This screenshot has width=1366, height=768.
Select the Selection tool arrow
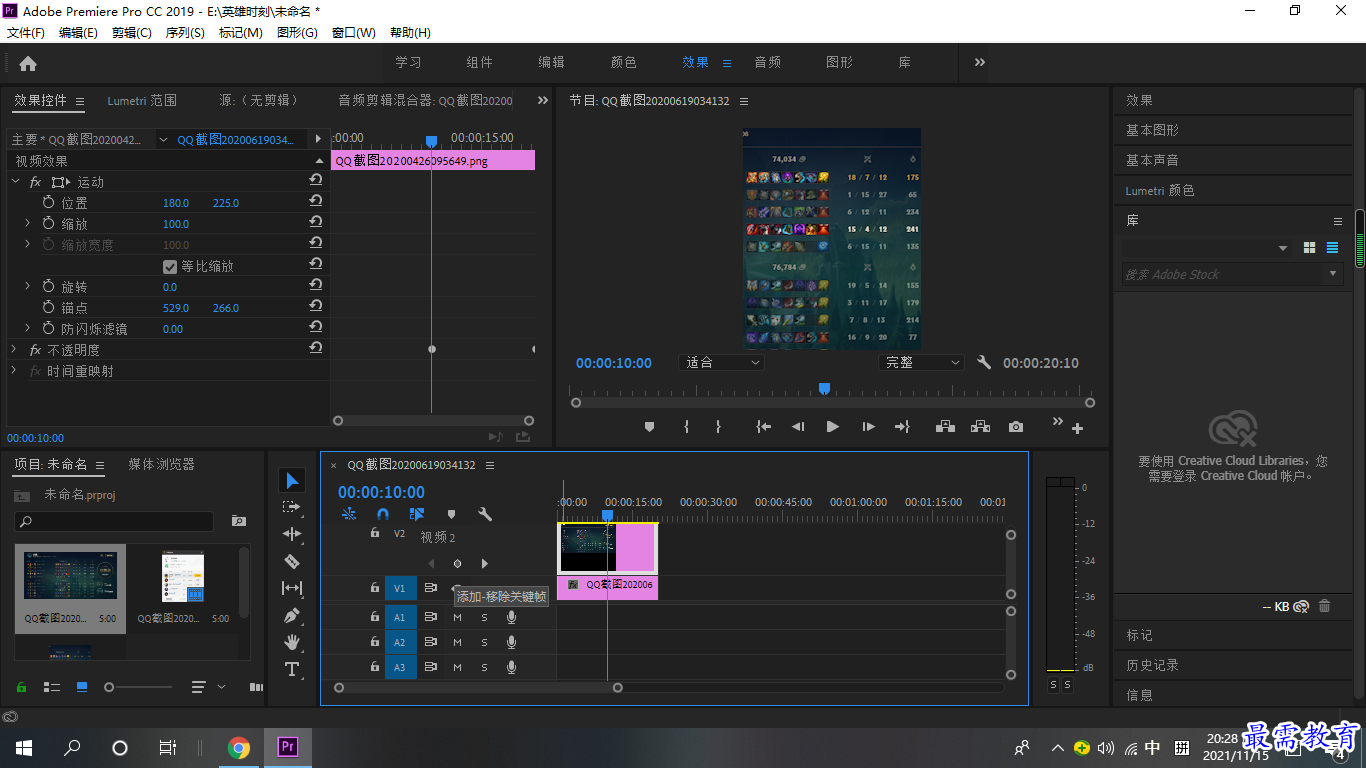point(292,481)
